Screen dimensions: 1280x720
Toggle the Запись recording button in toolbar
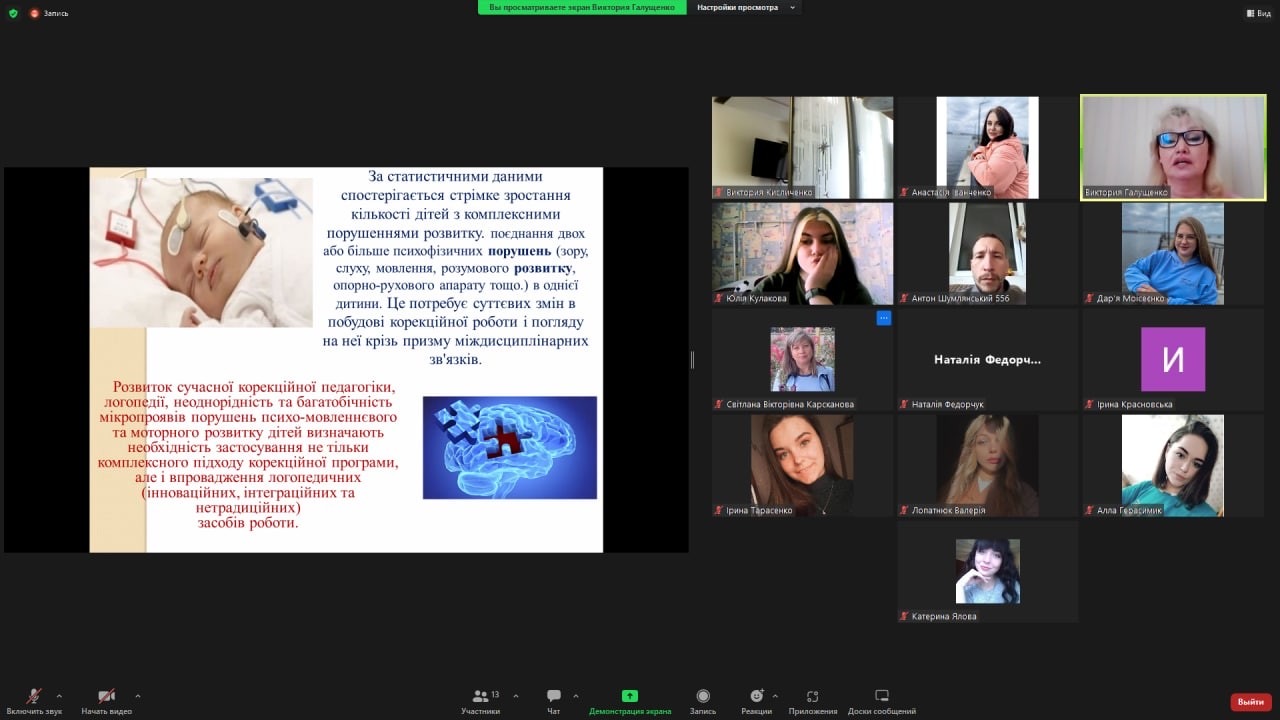pyautogui.click(x=703, y=696)
